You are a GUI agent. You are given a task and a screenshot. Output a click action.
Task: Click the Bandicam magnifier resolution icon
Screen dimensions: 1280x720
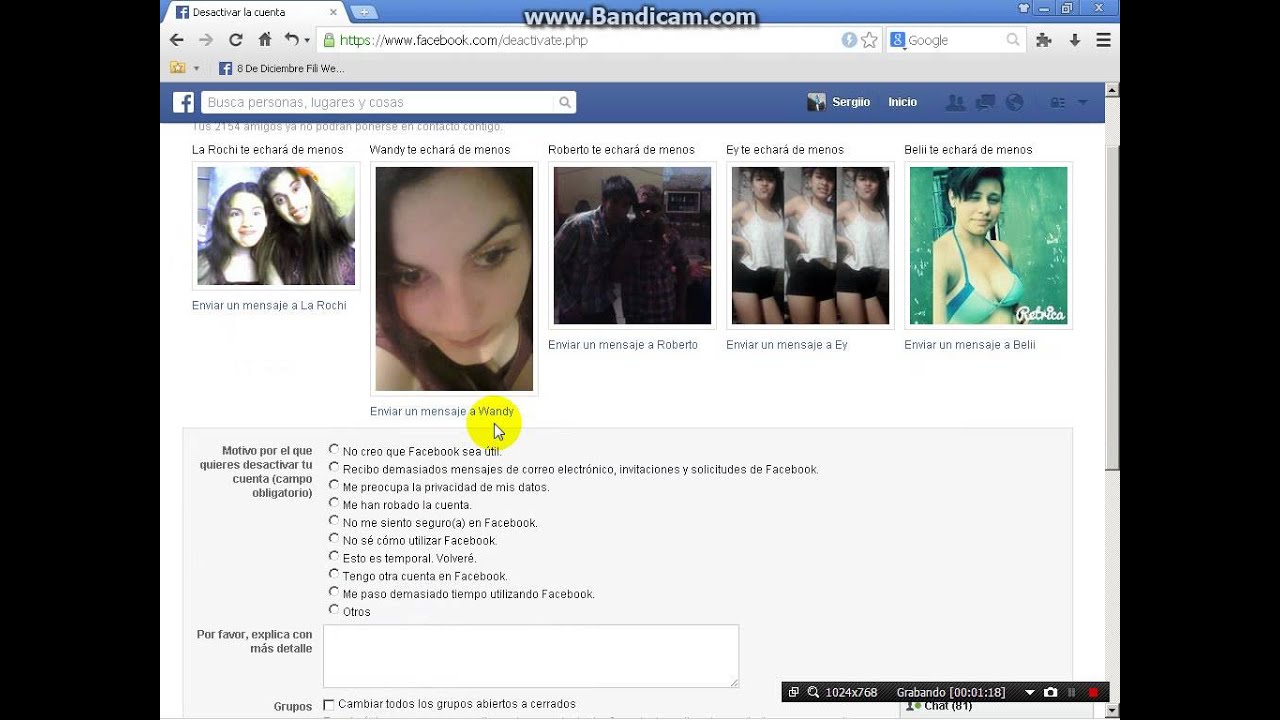[x=813, y=692]
